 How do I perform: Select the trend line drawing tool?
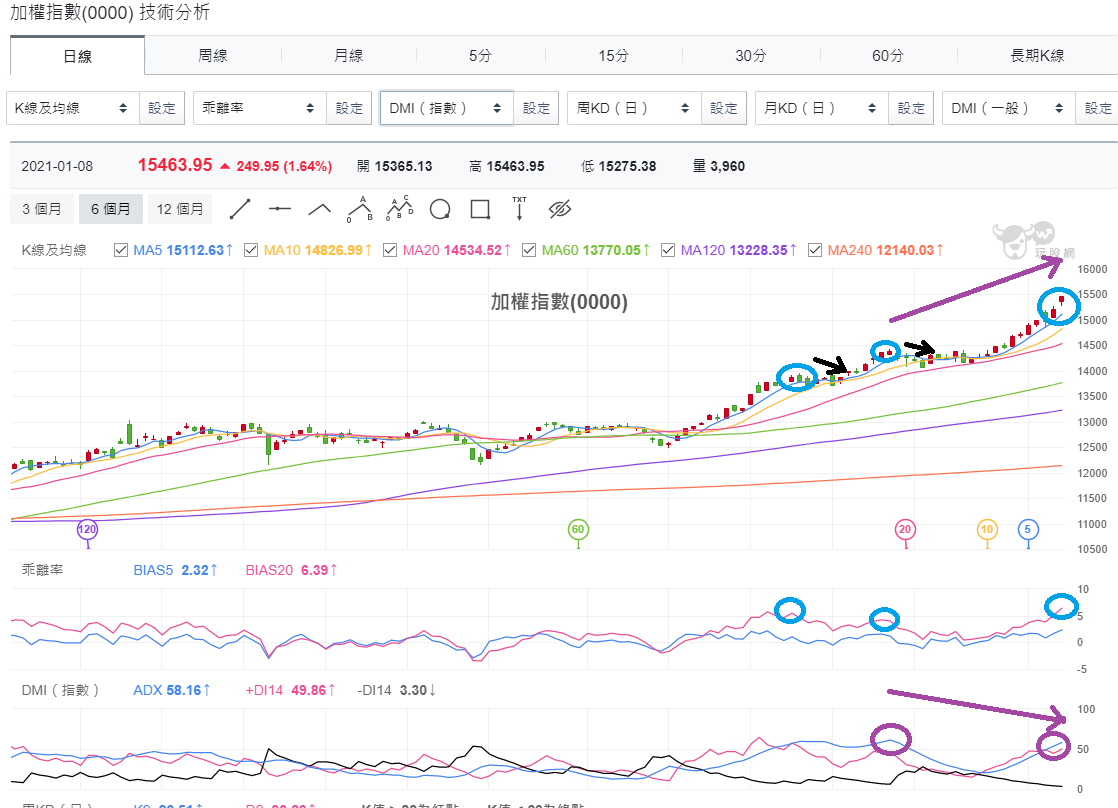[x=240, y=209]
